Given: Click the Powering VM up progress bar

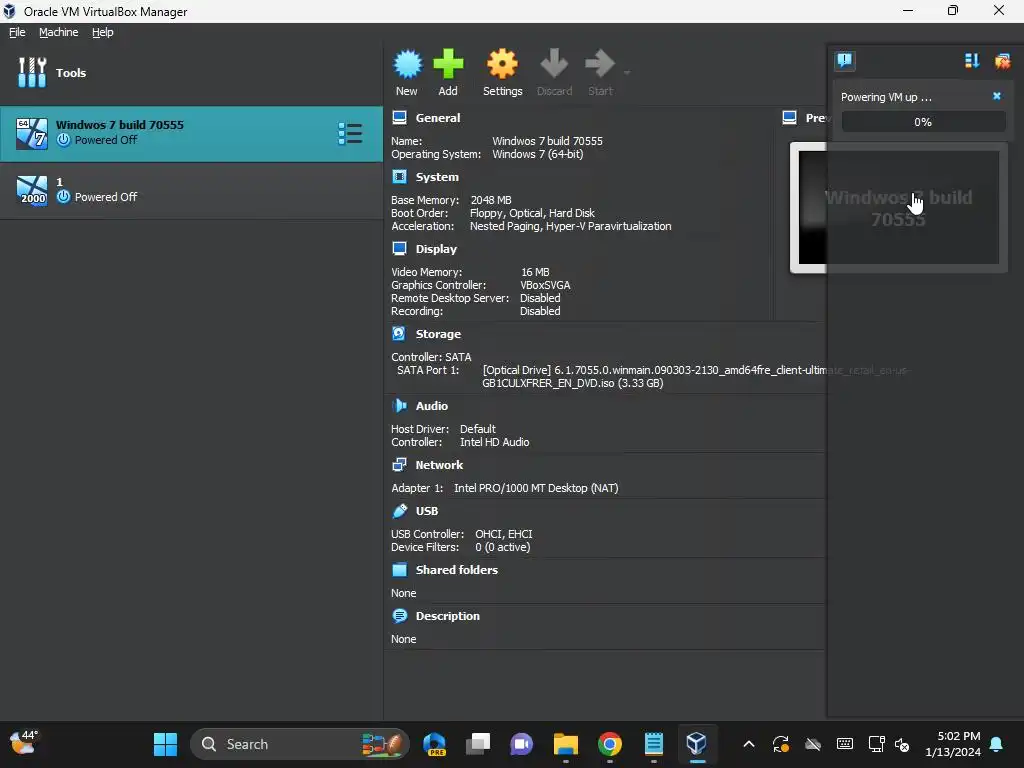Looking at the screenshot, I should click(x=923, y=122).
